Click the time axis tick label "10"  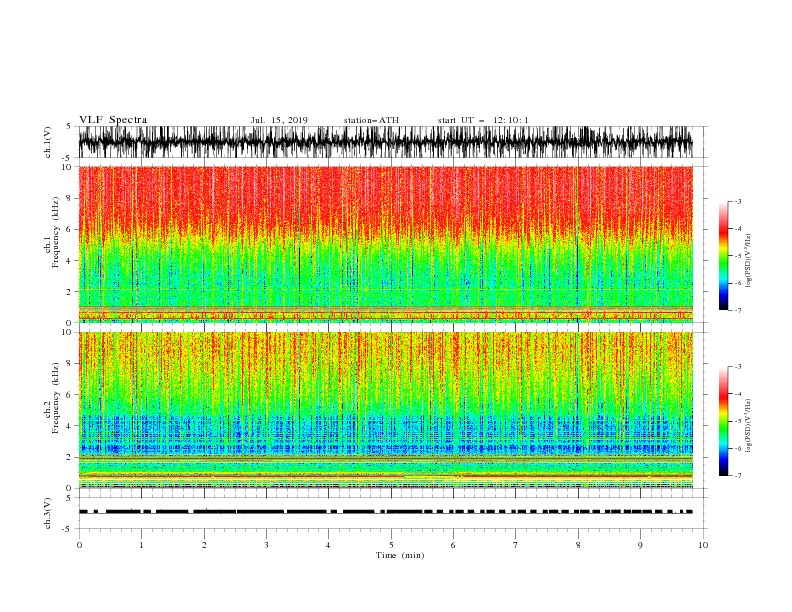[x=703, y=545]
